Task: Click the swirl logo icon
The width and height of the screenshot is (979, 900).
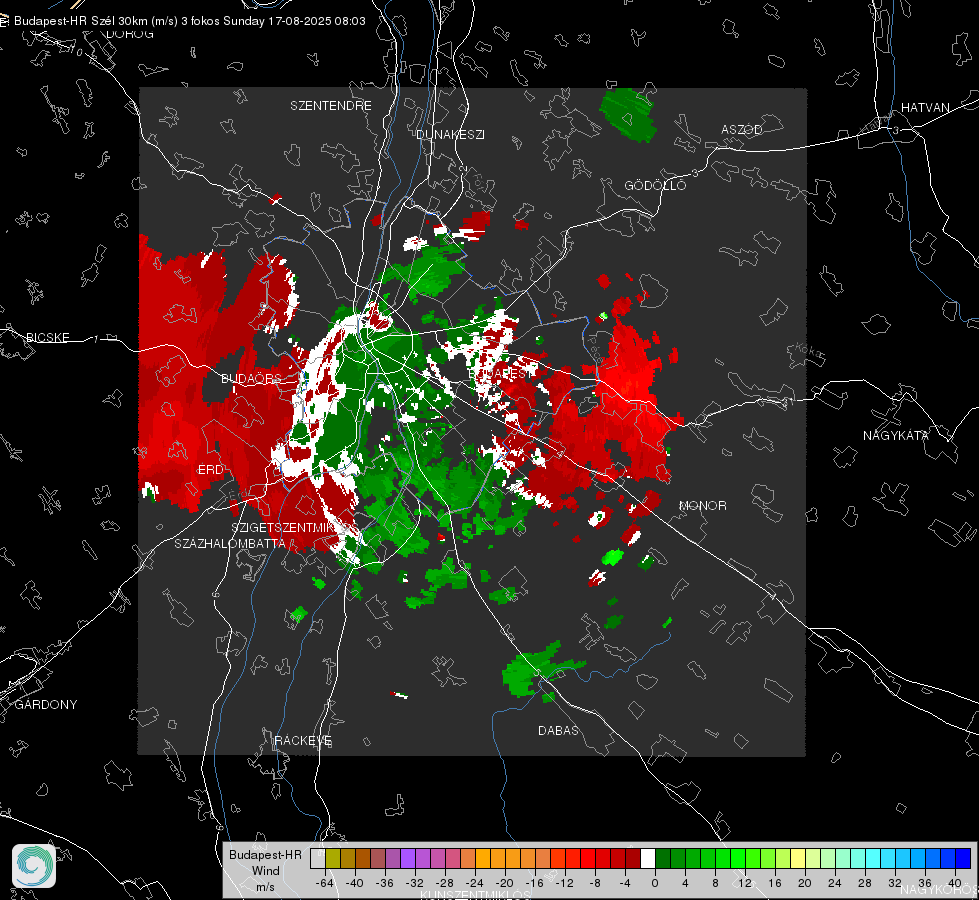Action: tap(34, 866)
